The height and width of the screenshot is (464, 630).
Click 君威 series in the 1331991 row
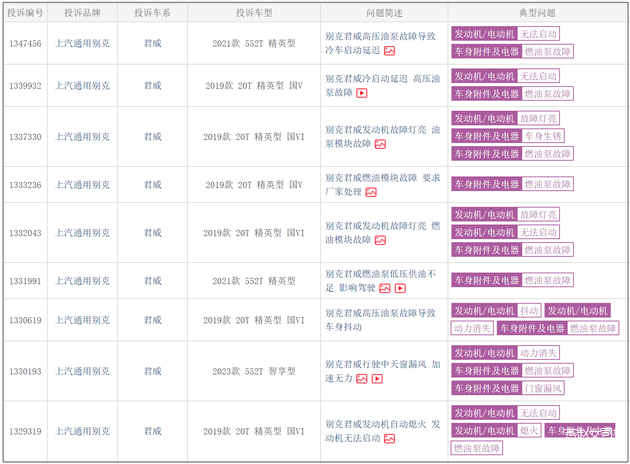point(152,281)
